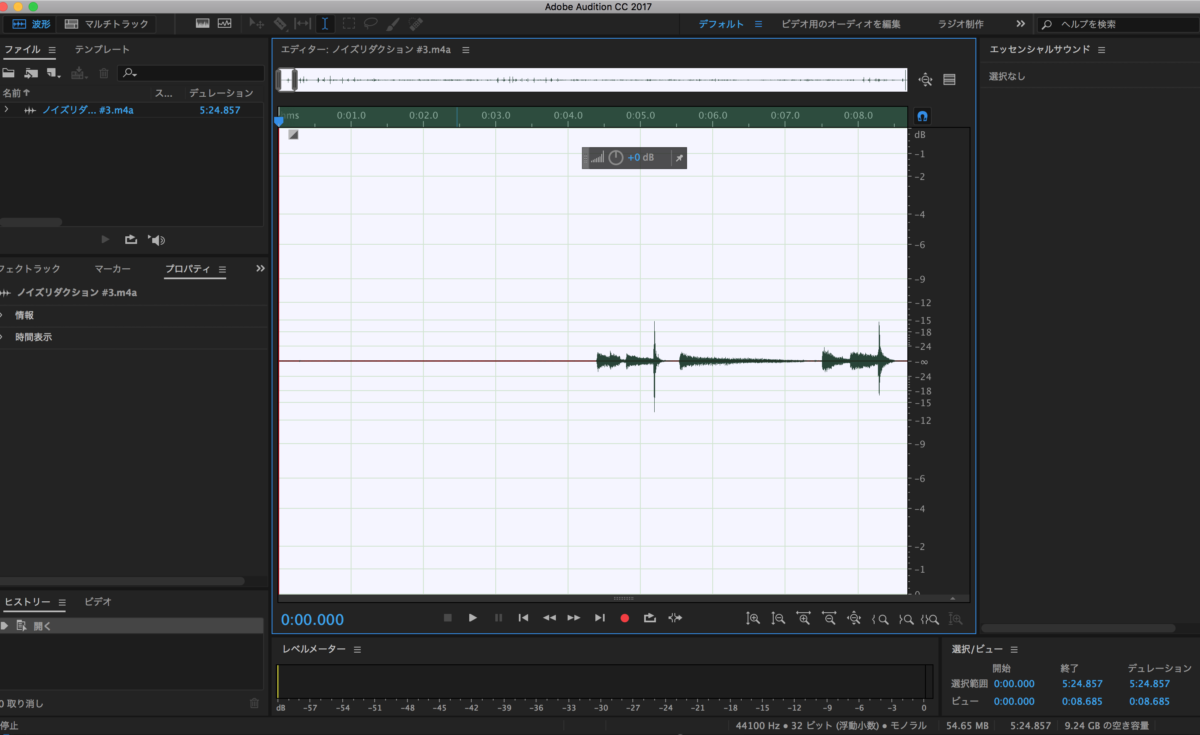1200x735 pixels.
Task: Click the open file folder icon
Action: pos(9,73)
